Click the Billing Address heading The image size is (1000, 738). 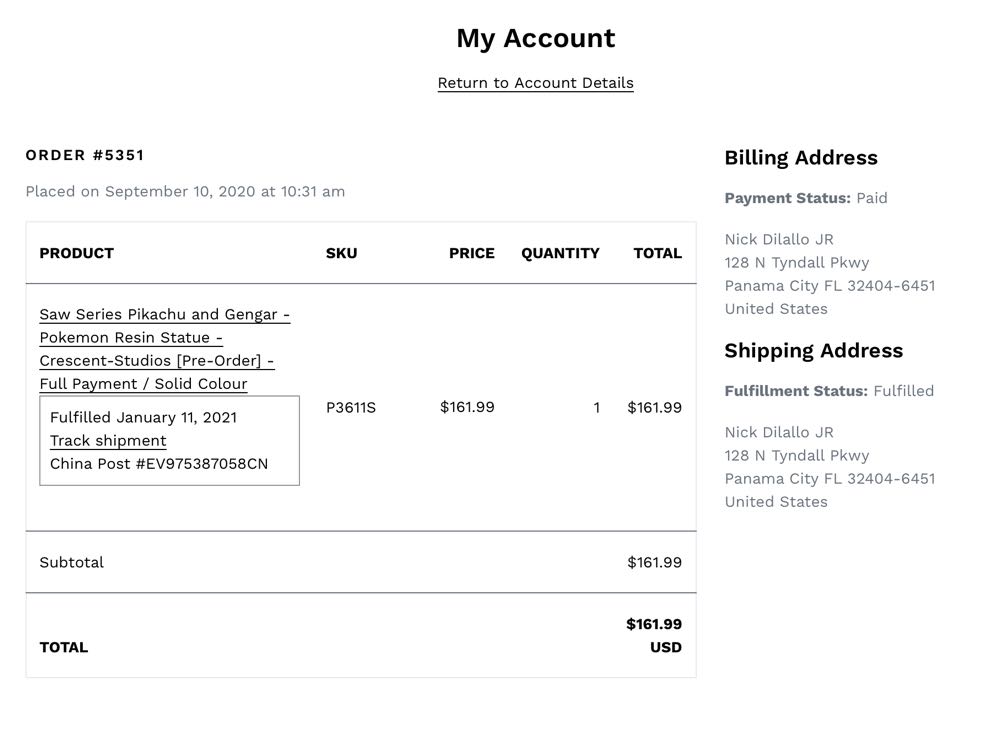800,158
